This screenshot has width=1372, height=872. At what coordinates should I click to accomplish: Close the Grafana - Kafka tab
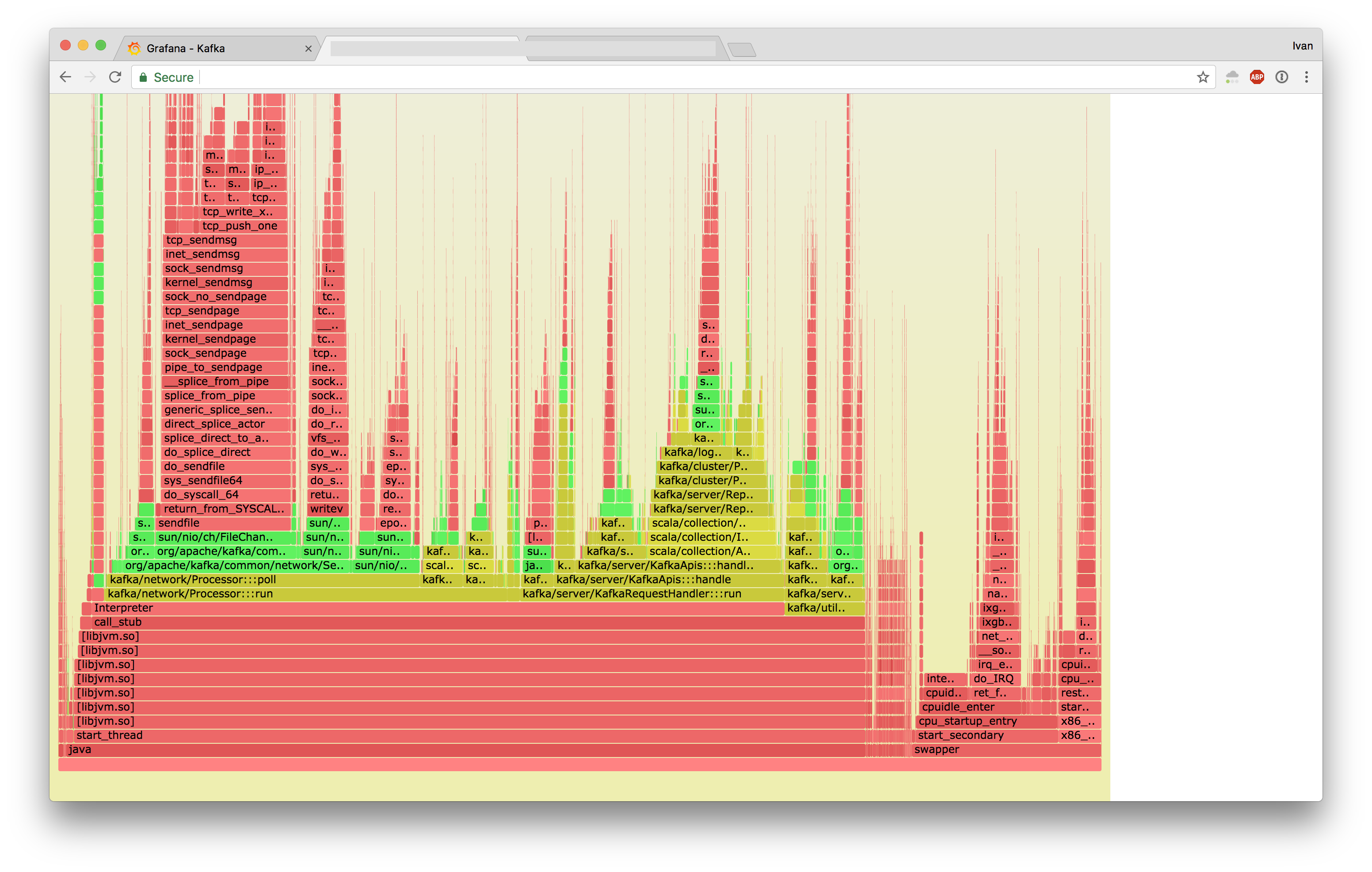(308, 49)
